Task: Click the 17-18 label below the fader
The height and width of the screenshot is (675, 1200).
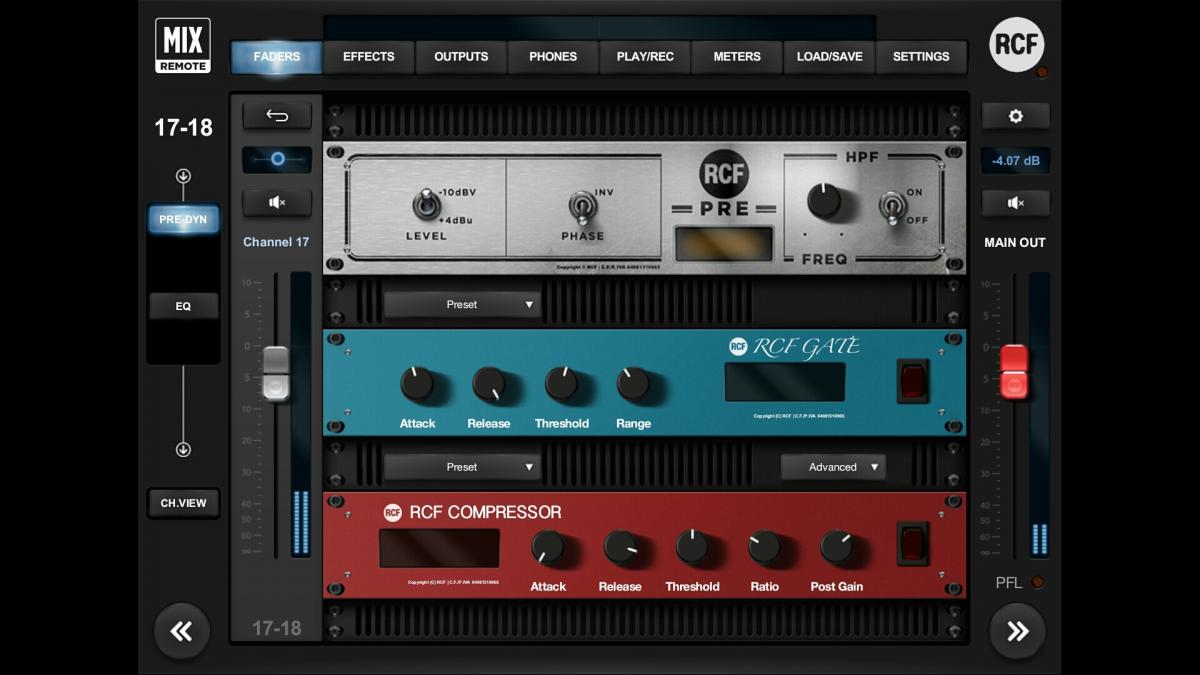Action: (x=277, y=628)
